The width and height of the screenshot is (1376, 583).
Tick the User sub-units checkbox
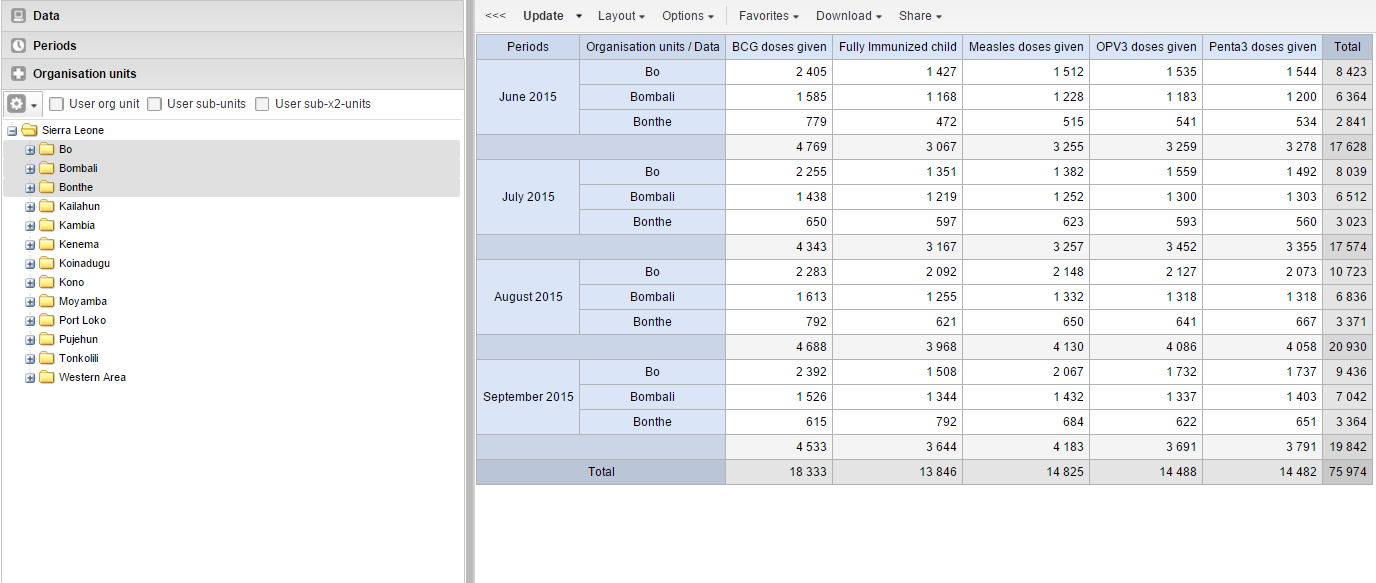pos(155,104)
